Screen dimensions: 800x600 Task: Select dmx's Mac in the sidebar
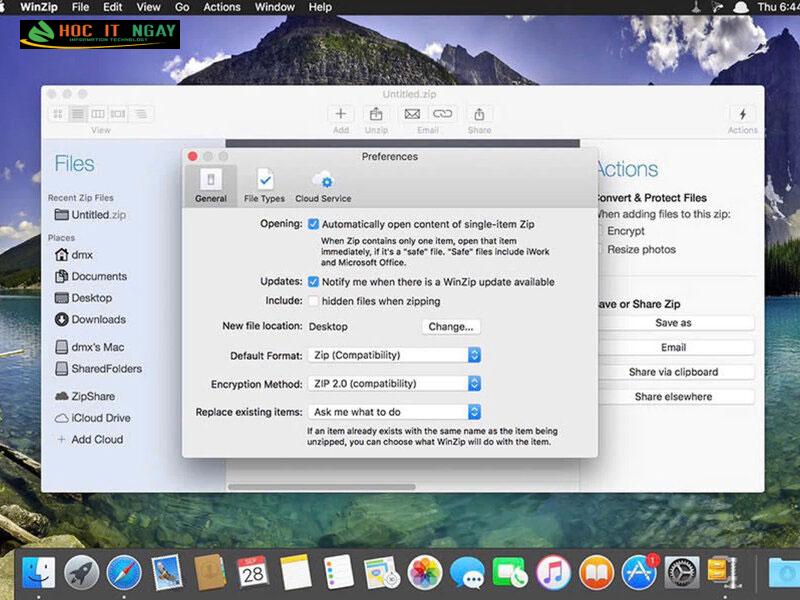pyautogui.click(x=90, y=347)
